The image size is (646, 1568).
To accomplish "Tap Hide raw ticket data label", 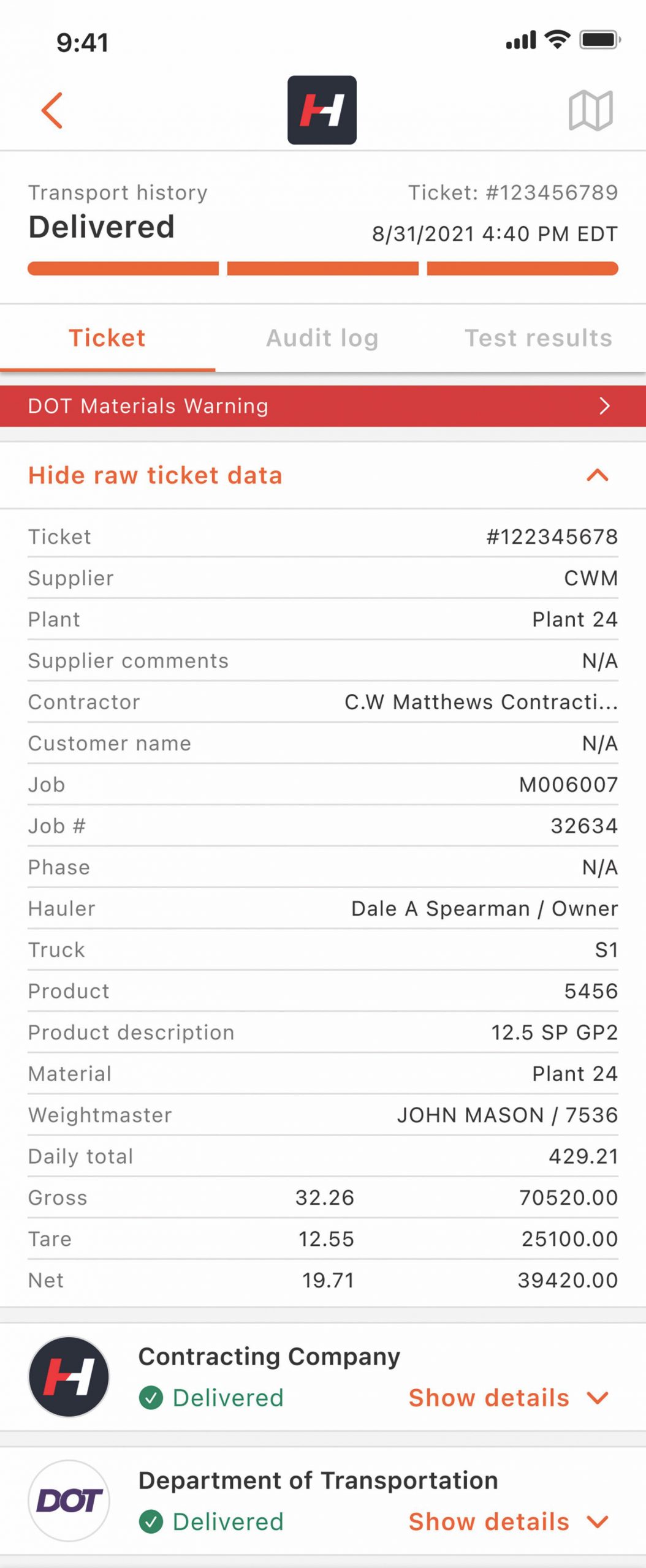I will [x=155, y=475].
